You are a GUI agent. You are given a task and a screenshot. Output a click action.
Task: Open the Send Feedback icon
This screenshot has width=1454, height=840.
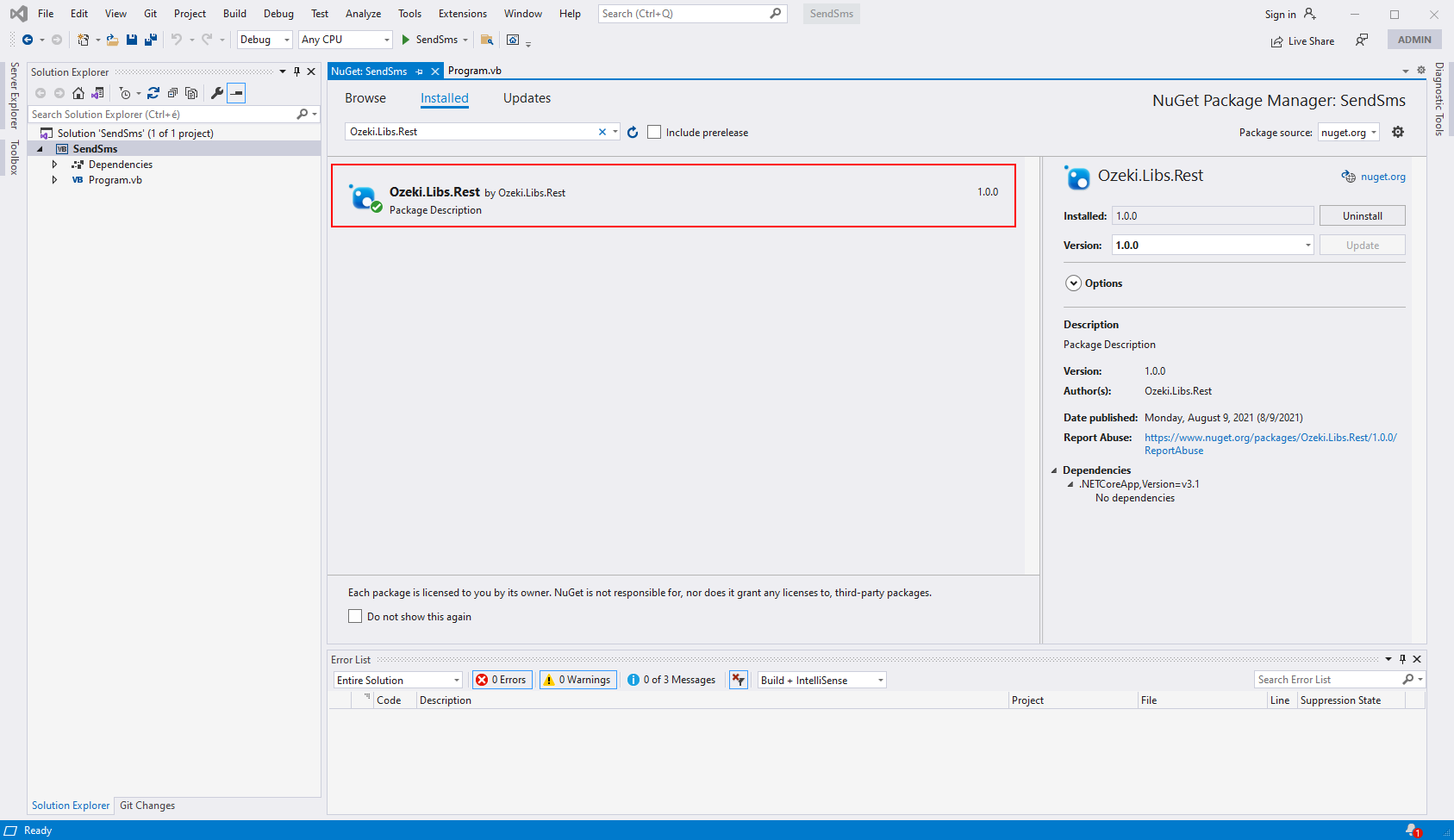point(1362,40)
